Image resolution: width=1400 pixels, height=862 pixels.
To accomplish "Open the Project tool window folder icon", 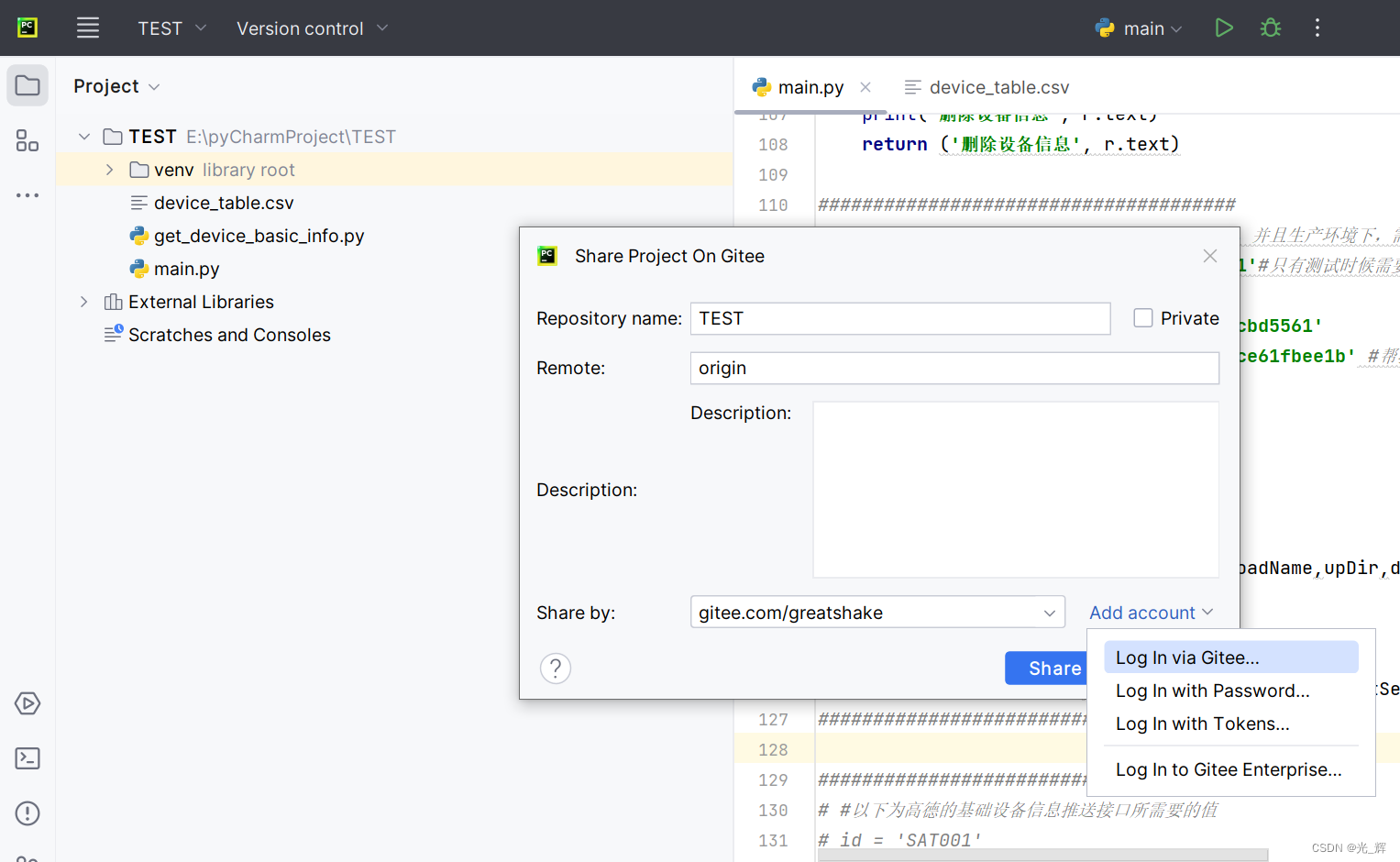I will tap(28, 85).
